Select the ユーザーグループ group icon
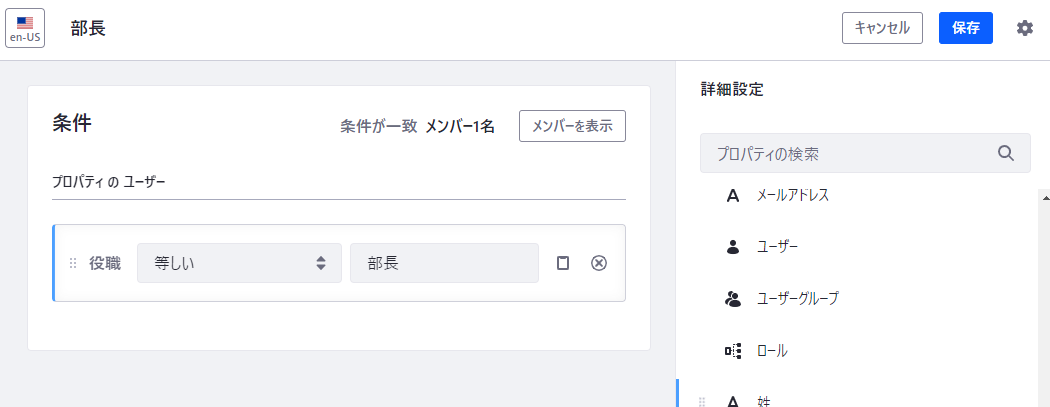This screenshot has height=407, width=1050. point(732,298)
